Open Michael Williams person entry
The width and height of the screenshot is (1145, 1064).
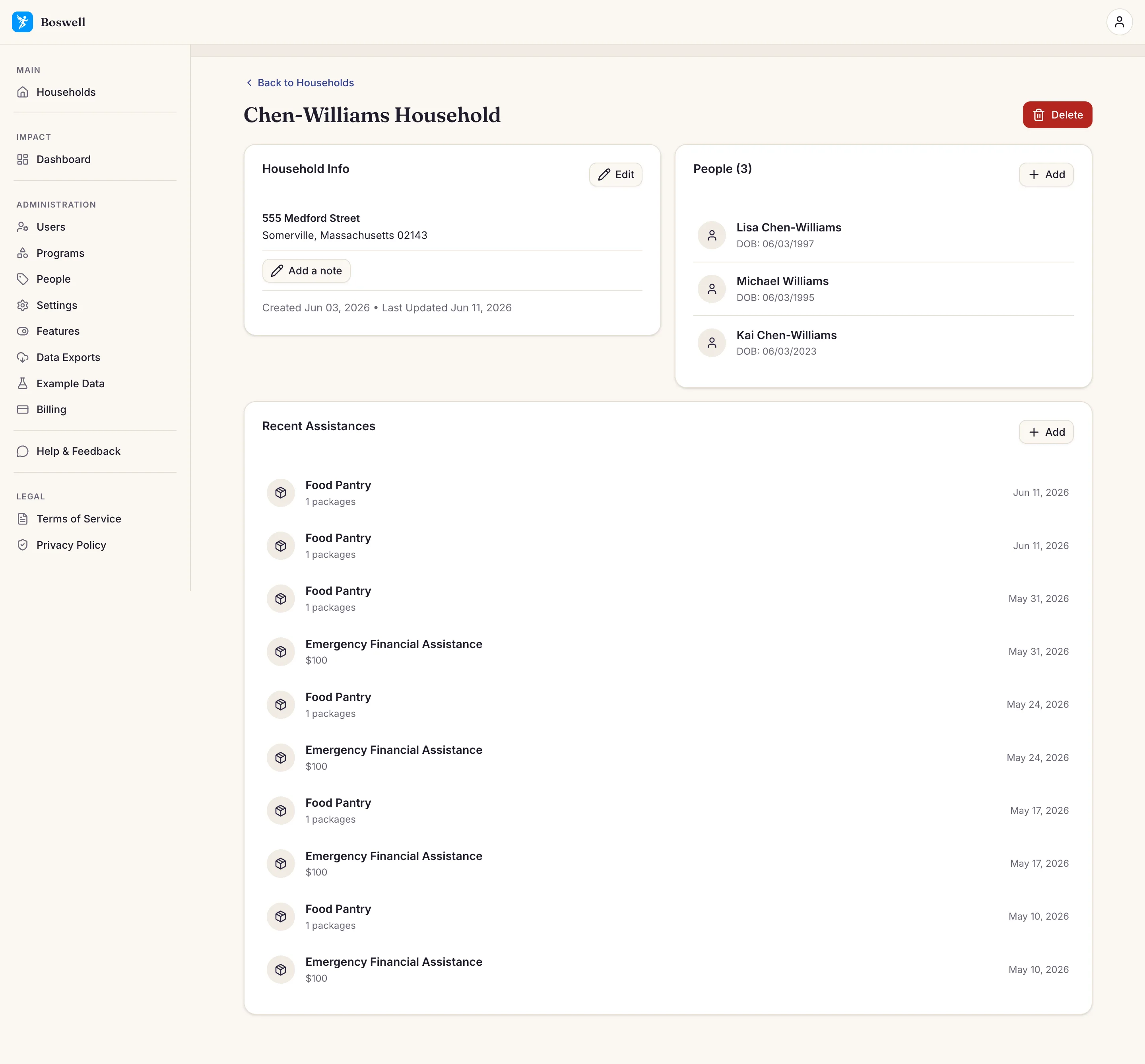click(883, 289)
